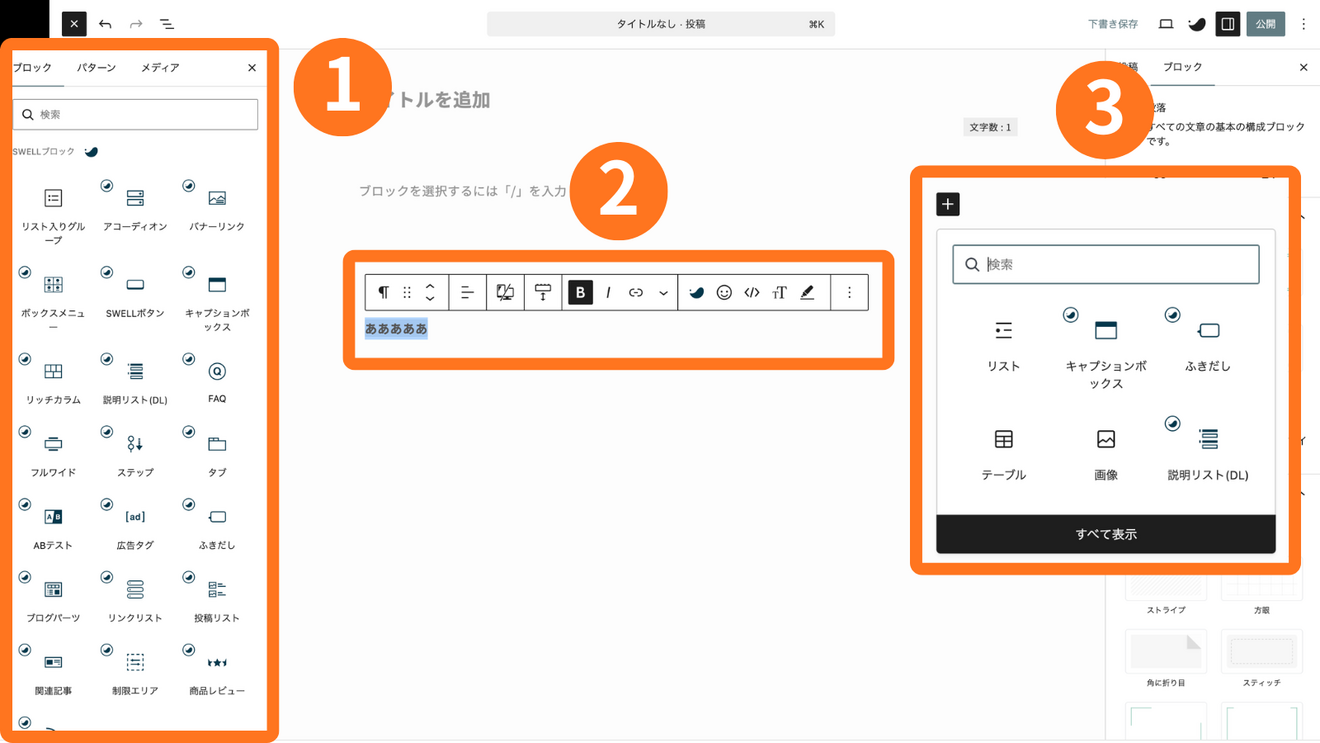Insert the ボックスメニュー block
1320x743 pixels.
(53, 299)
